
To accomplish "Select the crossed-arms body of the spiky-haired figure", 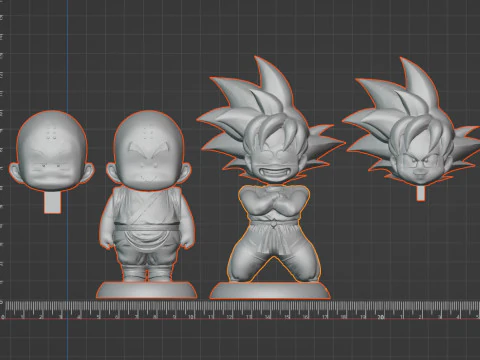I will coord(274,233).
